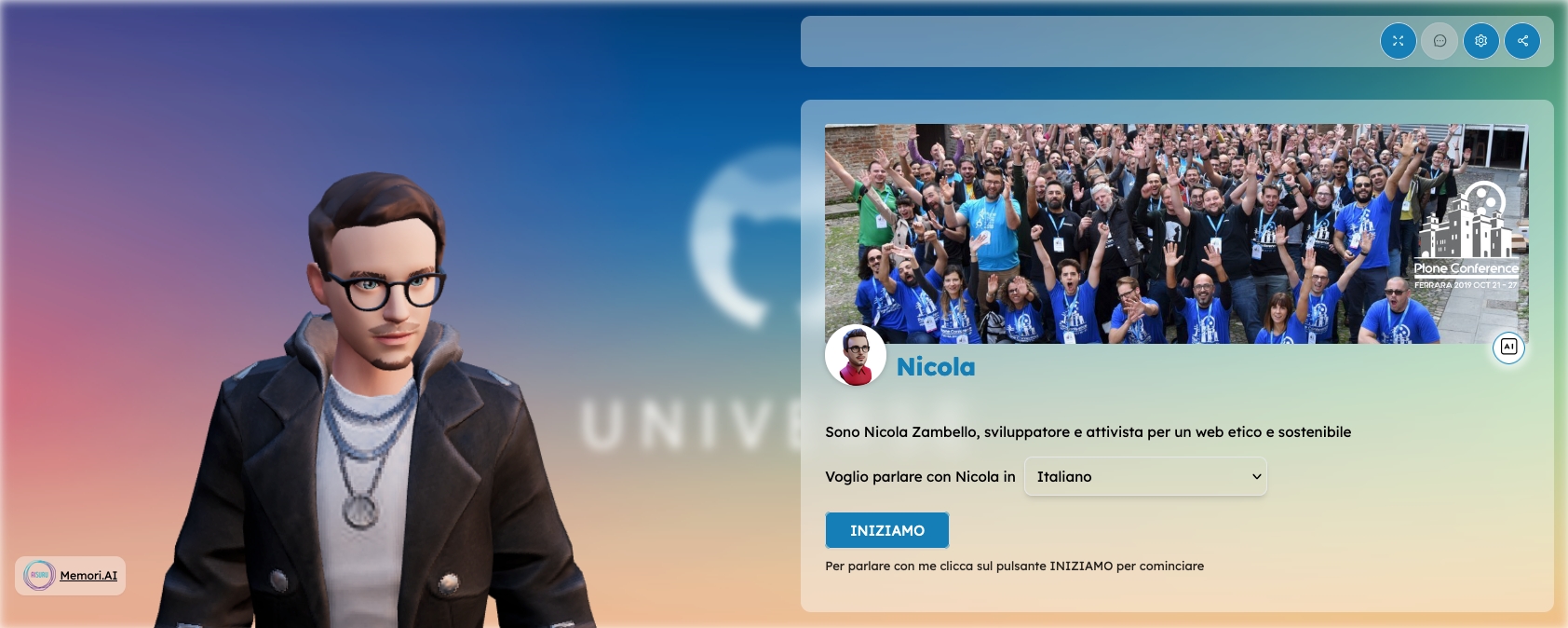Click the language selector chevron arrow
The height and width of the screenshot is (628, 1568).
pyautogui.click(x=1256, y=476)
